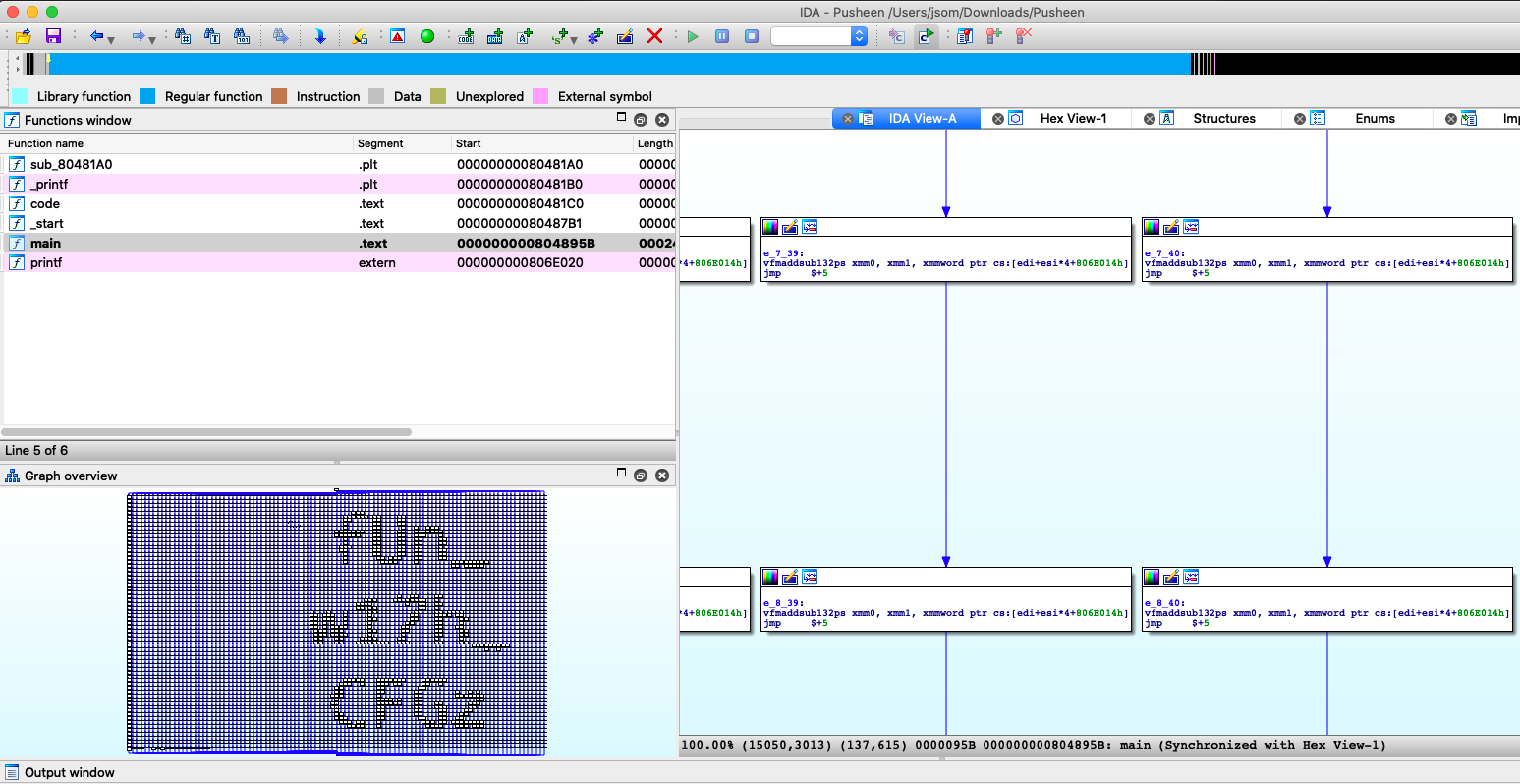
Task: Click the green circle toolbar icon
Action: coord(426,36)
